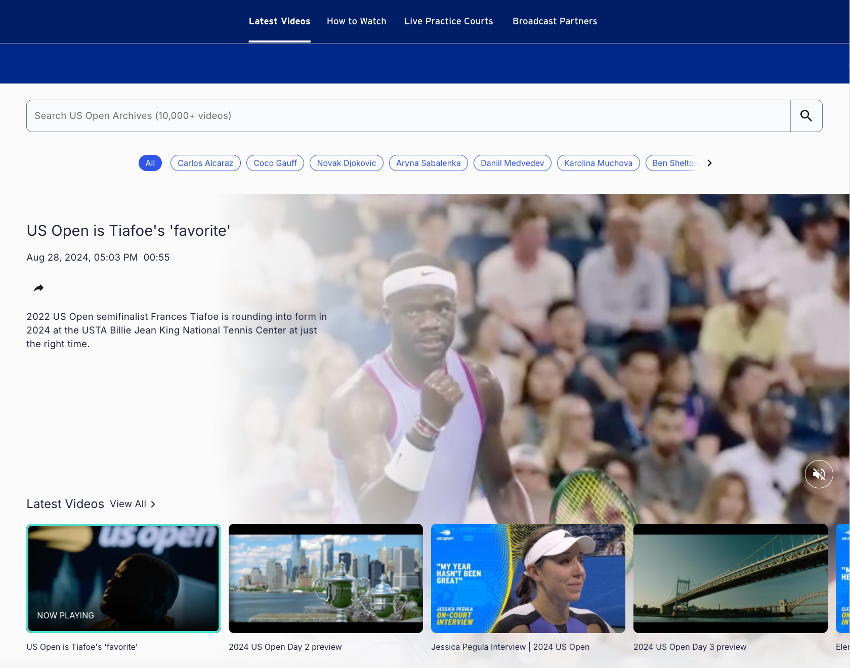Filter videos by Ben Shelton
Viewport: 850px width, 668px height.
click(673, 163)
